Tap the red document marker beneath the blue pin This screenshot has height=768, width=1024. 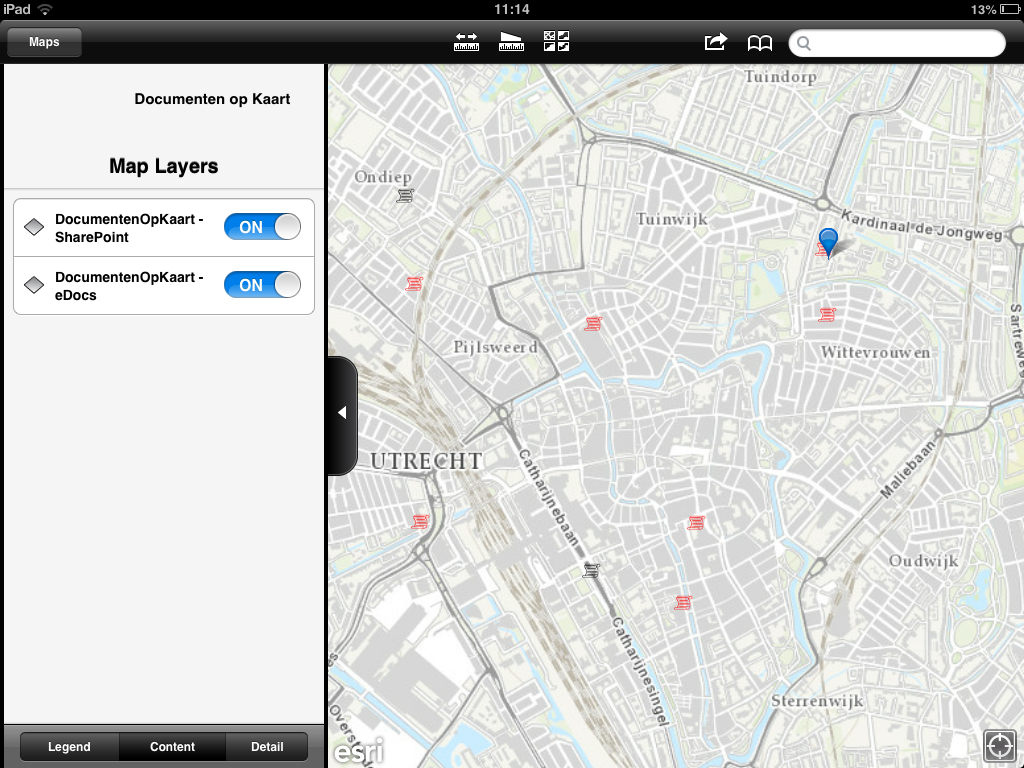click(822, 249)
